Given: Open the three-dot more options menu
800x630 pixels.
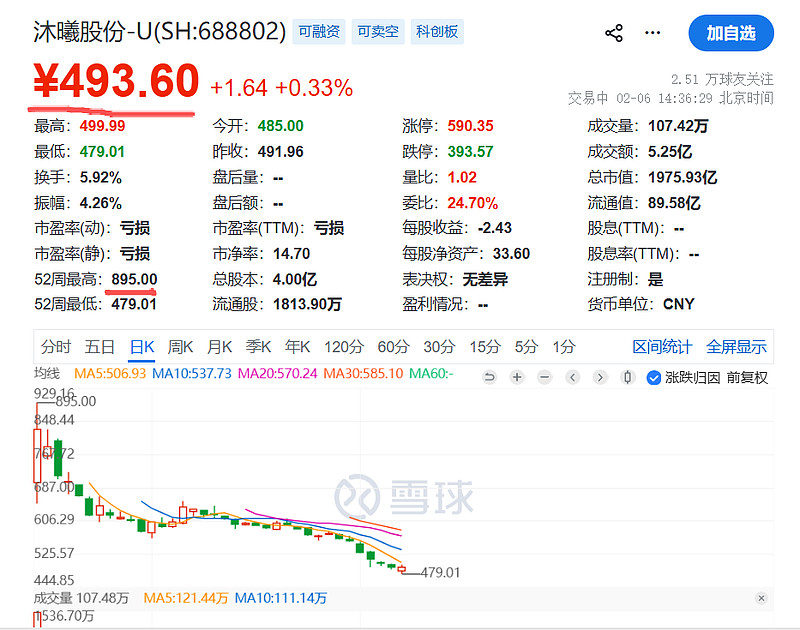Looking at the screenshot, I should tap(653, 33).
